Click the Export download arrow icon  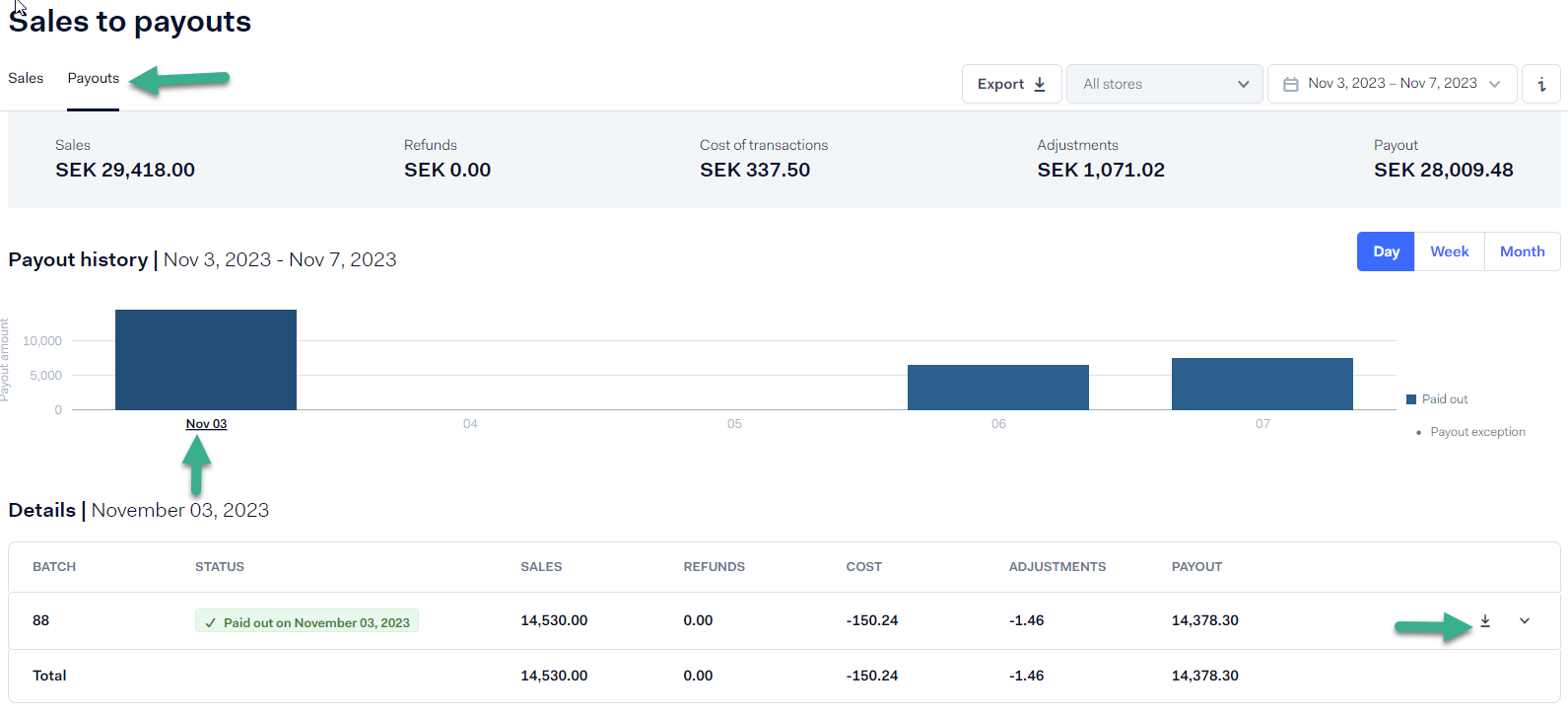tap(1040, 85)
